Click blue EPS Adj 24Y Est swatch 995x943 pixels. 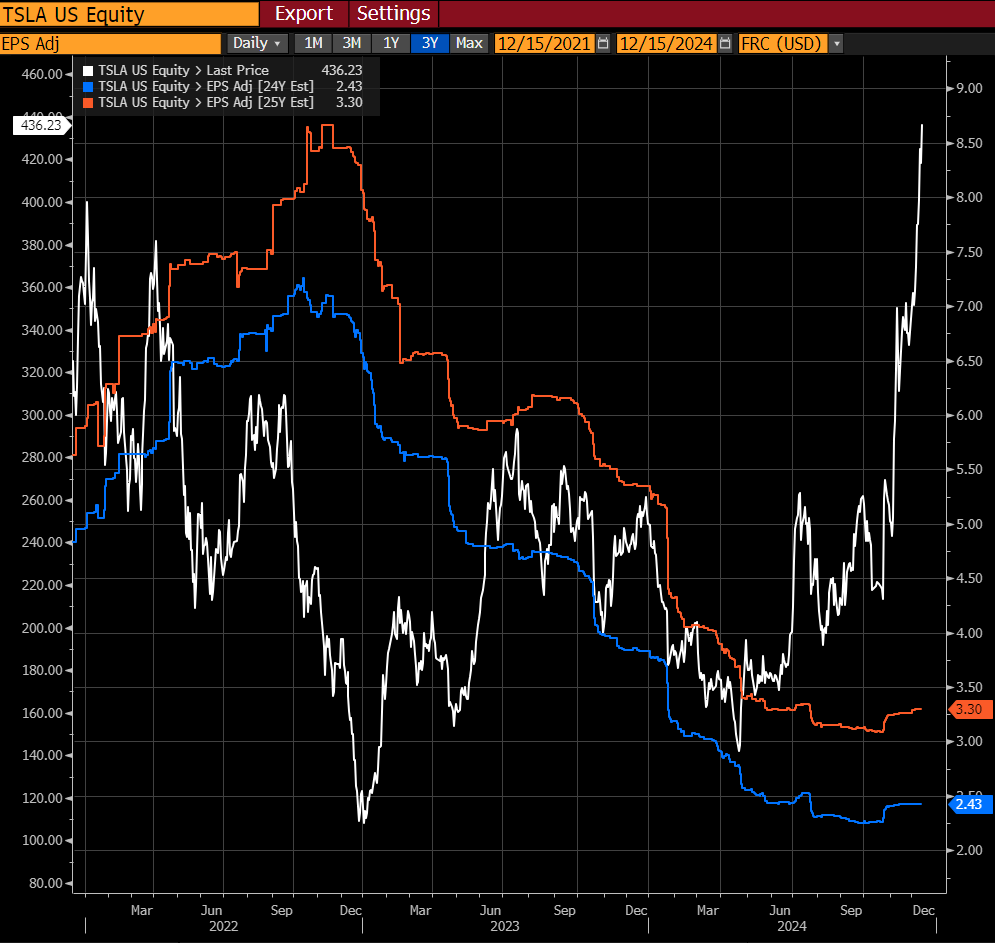(88, 86)
